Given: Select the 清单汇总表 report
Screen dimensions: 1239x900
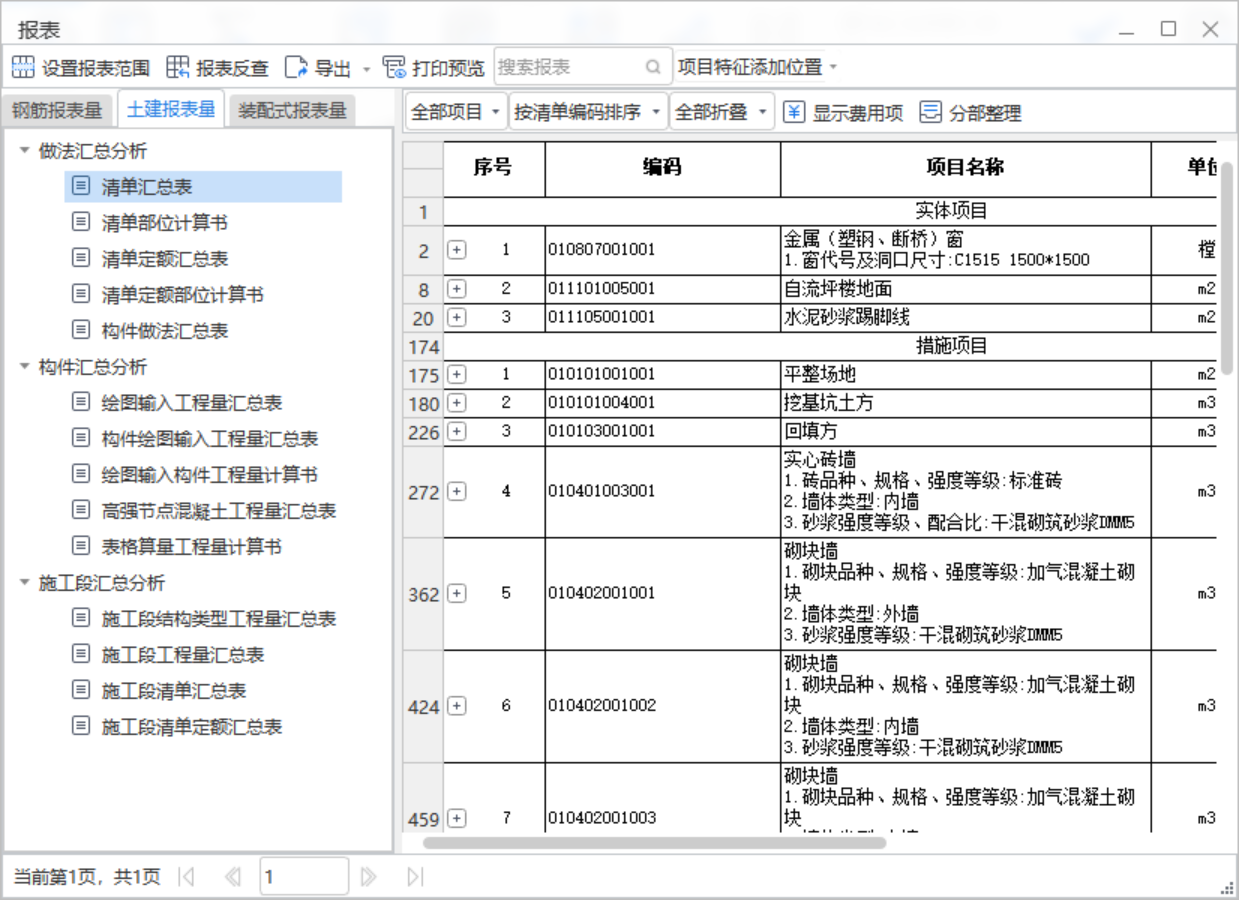Looking at the screenshot, I should 203,186.
